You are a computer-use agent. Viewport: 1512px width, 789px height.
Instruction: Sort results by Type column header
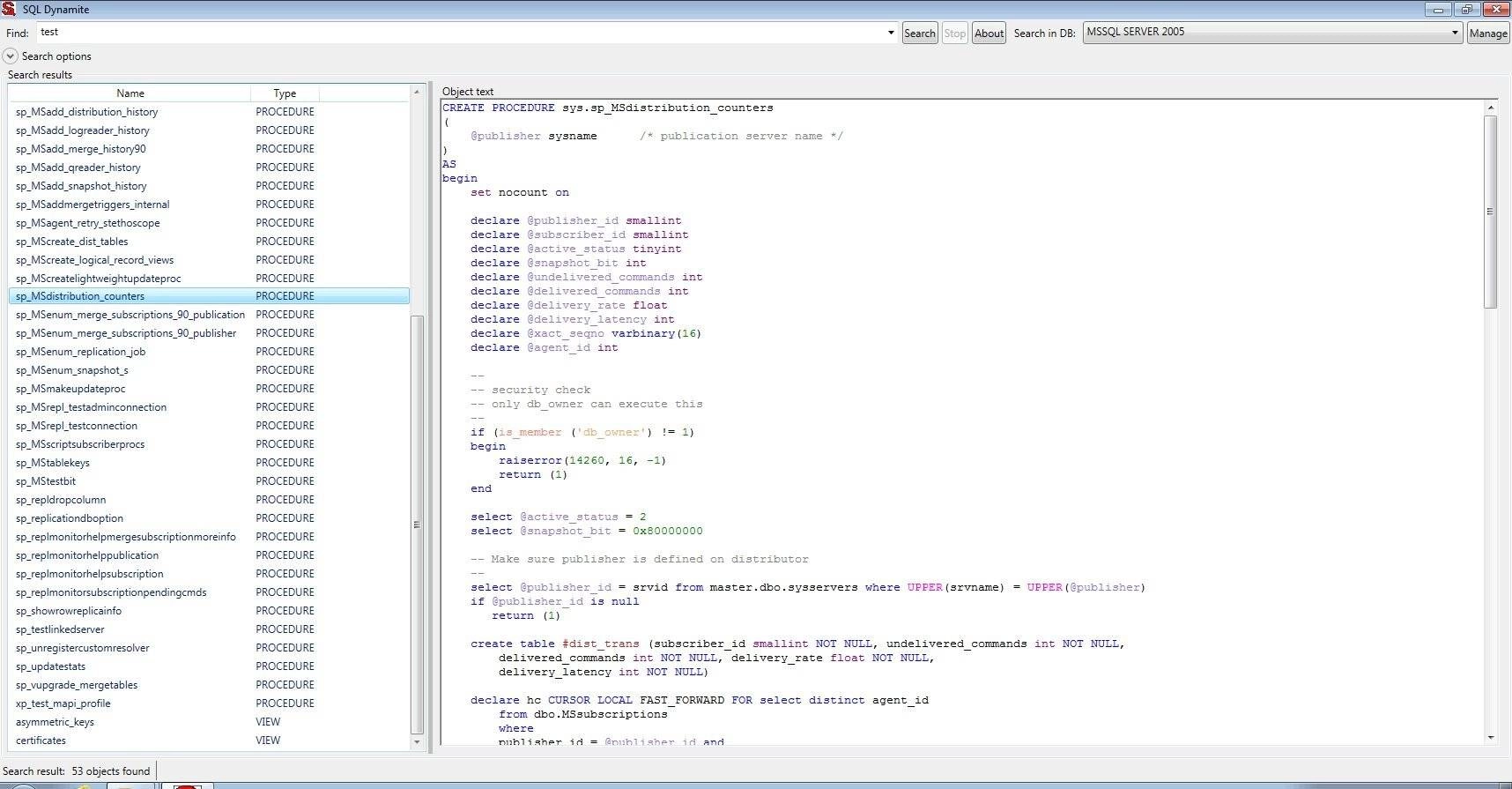coord(285,93)
